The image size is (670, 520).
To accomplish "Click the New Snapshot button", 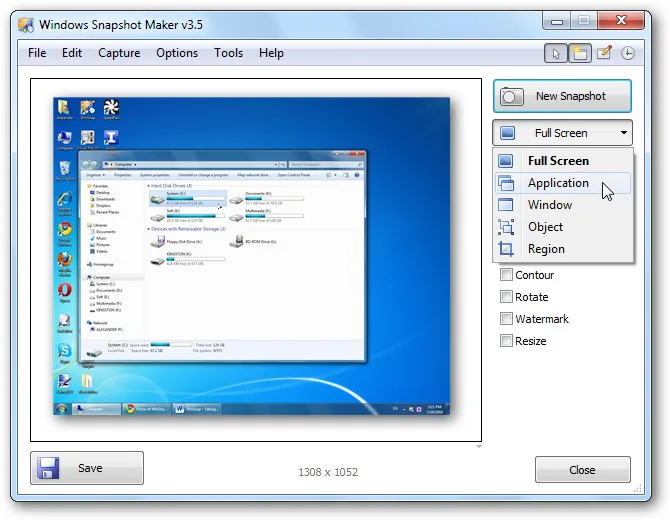I will click(x=562, y=96).
